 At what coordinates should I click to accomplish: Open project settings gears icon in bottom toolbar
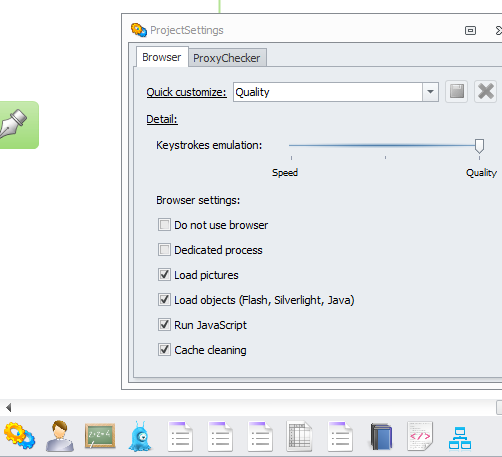(x=19, y=435)
